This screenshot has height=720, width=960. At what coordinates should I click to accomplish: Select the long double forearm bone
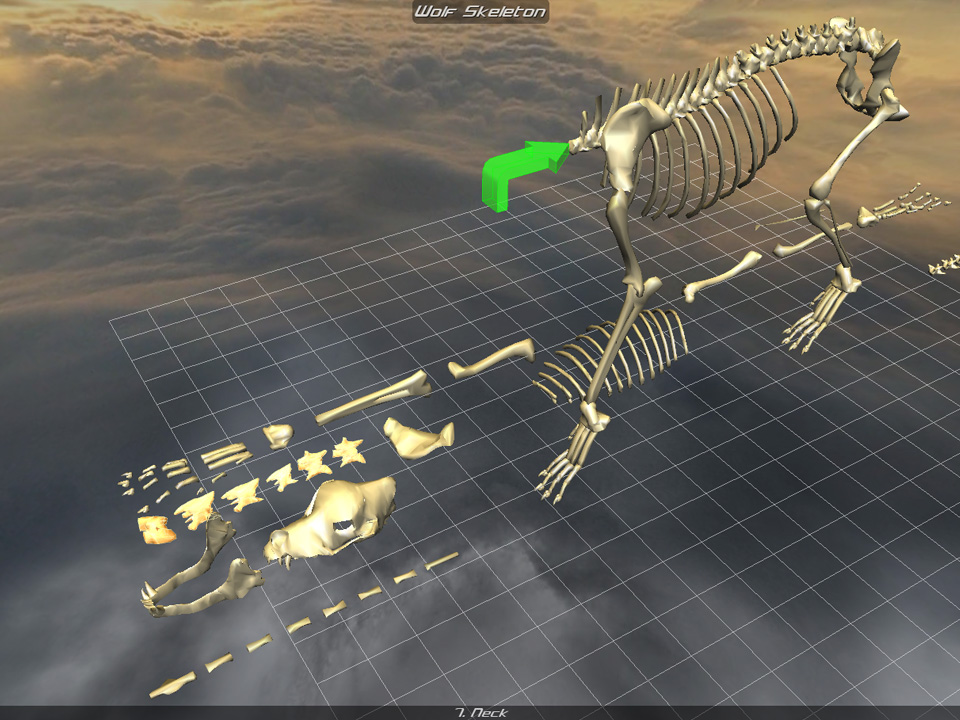pos(373,399)
